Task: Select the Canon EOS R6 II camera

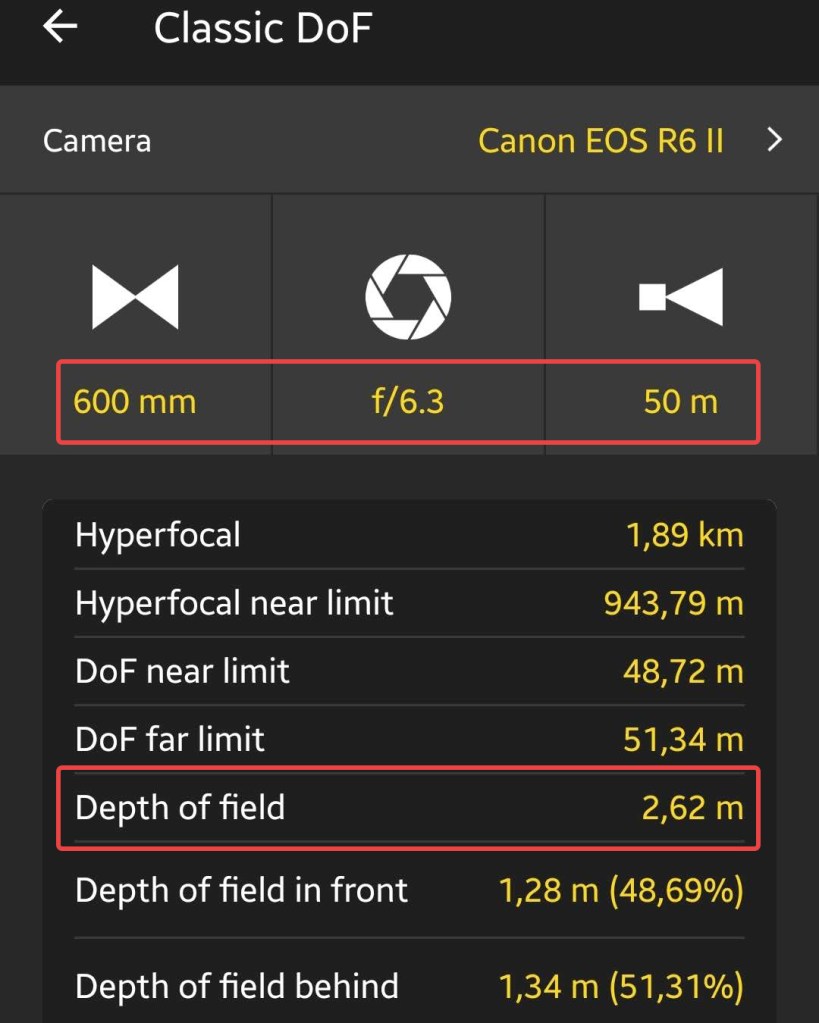Action: pos(600,140)
